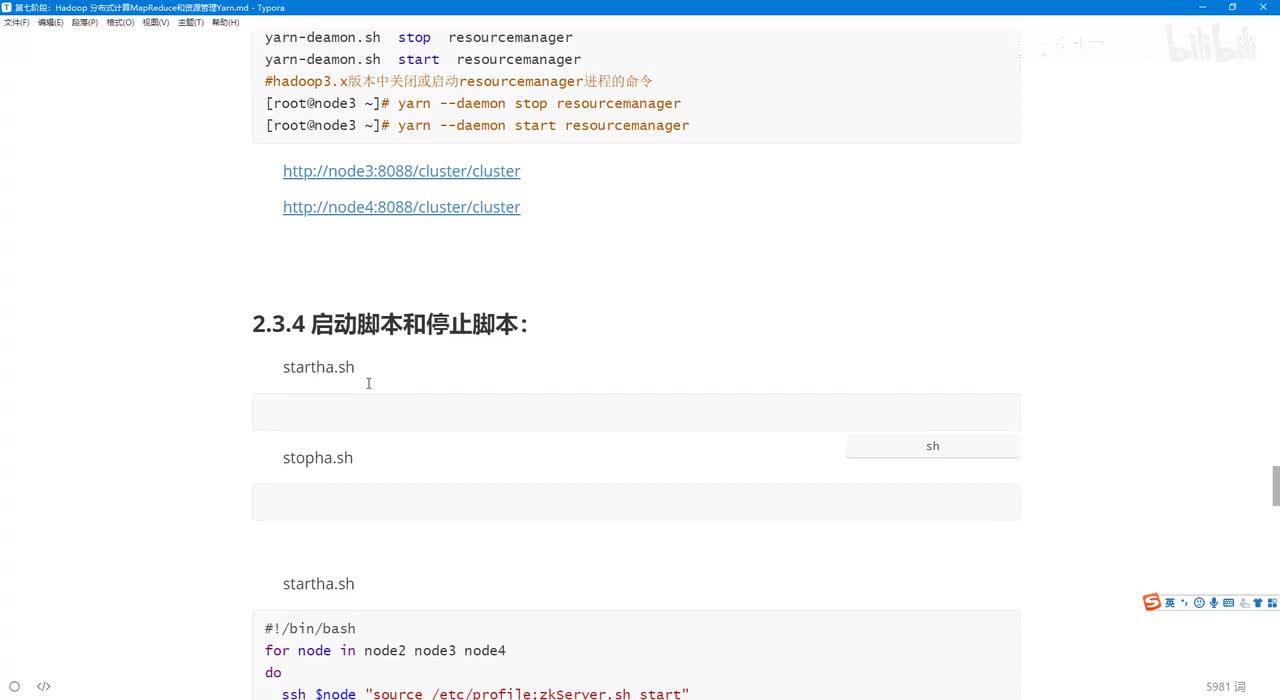Click the Typora app icon in title bar
This screenshot has height=700, width=1280.
coord(7,7)
